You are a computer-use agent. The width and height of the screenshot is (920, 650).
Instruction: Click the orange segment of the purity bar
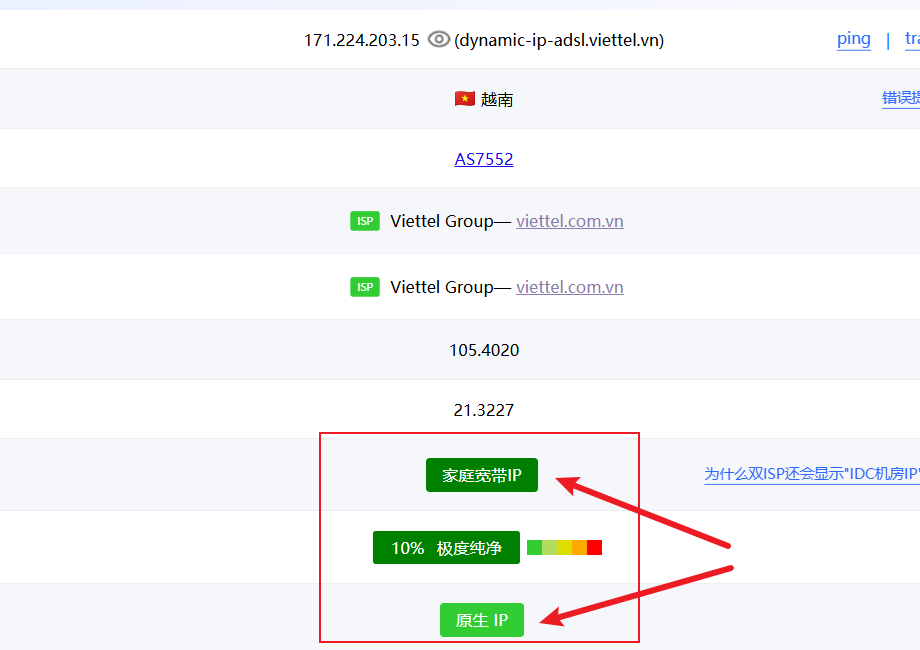[579, 548]
